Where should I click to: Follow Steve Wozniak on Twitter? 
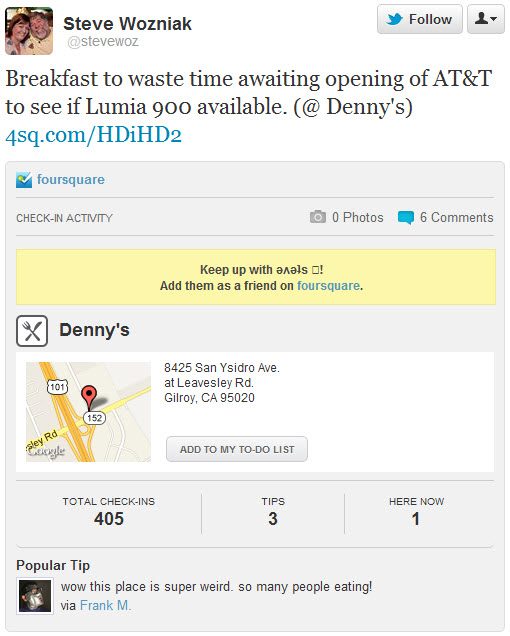click(420, 19)
